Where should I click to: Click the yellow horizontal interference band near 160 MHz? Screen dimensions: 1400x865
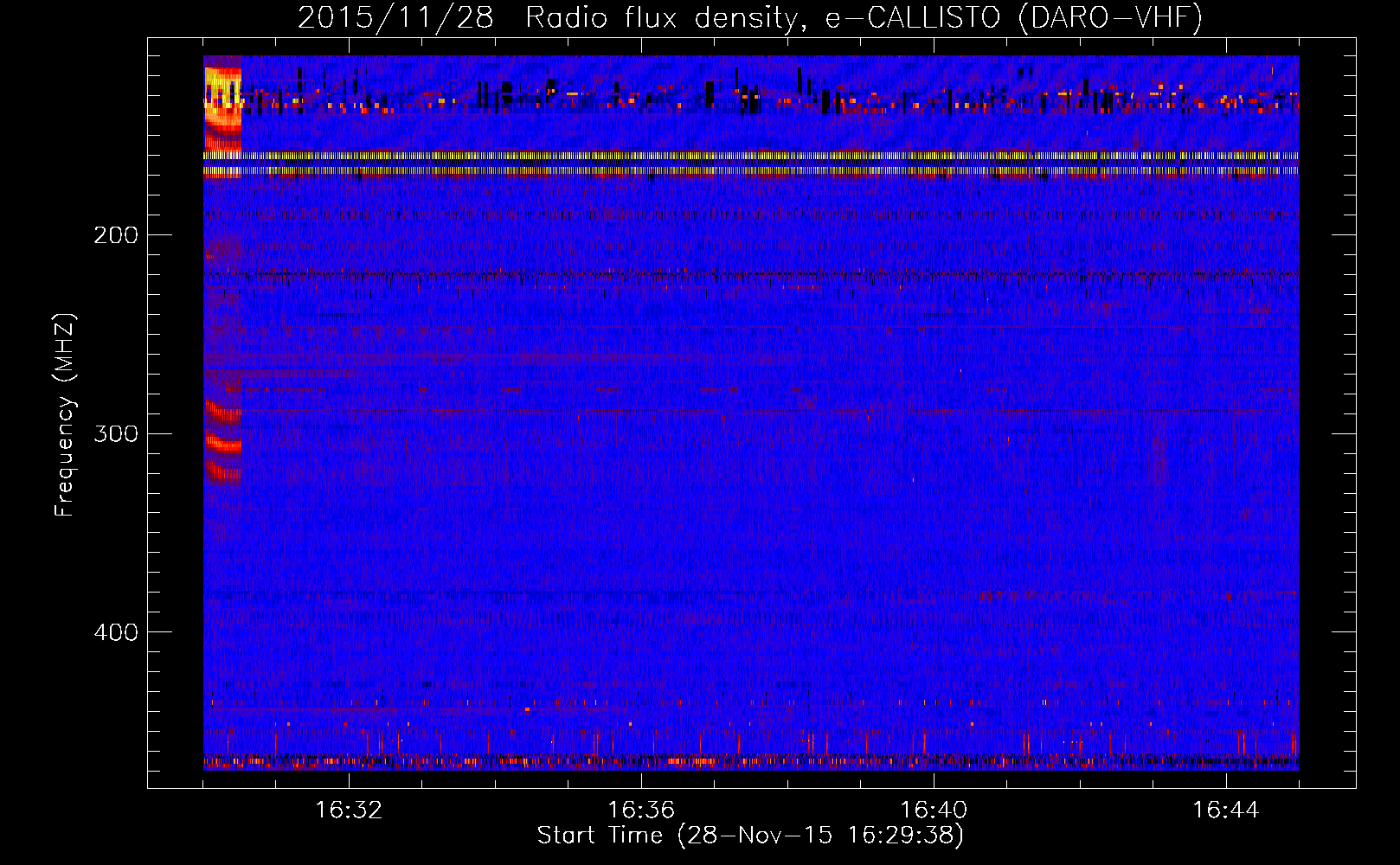click(x=751, y=156)
